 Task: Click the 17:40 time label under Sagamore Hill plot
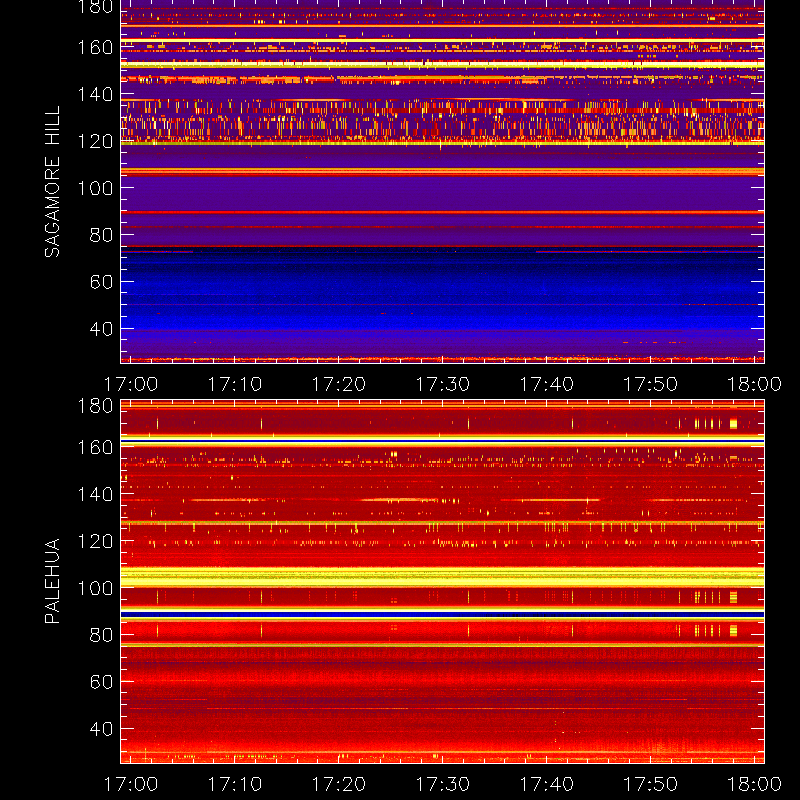click(546, 384)
